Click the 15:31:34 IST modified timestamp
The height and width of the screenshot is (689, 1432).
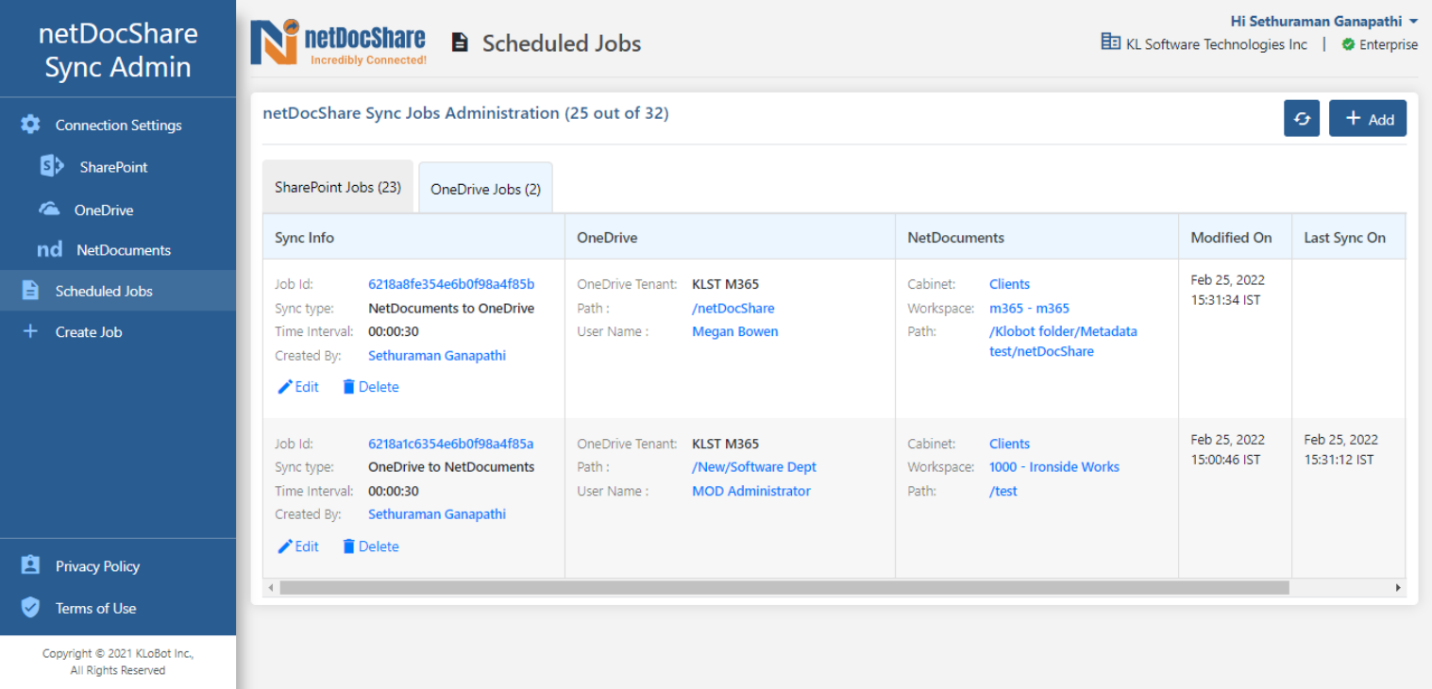1226,301
